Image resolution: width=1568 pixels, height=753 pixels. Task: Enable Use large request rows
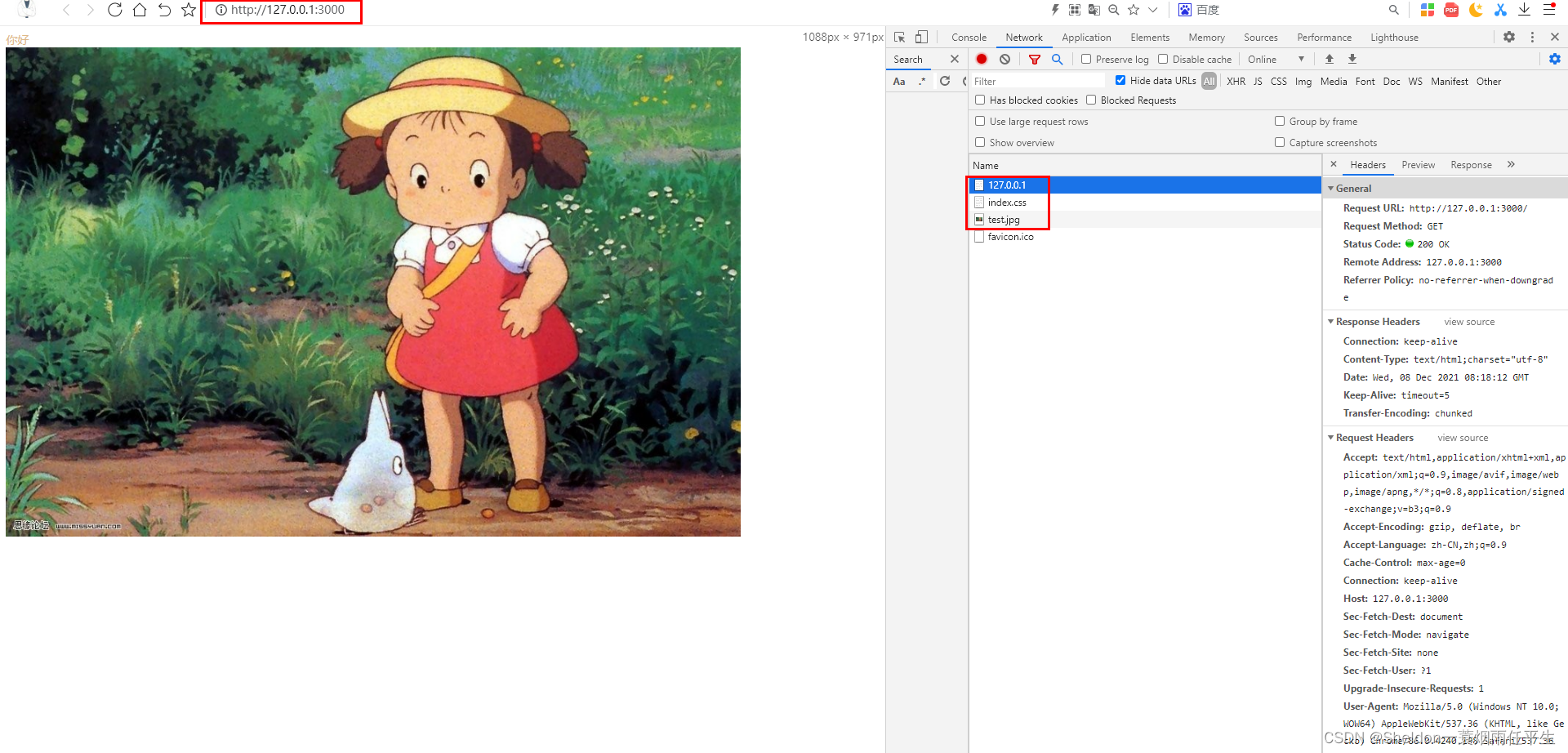pos(980,121)
